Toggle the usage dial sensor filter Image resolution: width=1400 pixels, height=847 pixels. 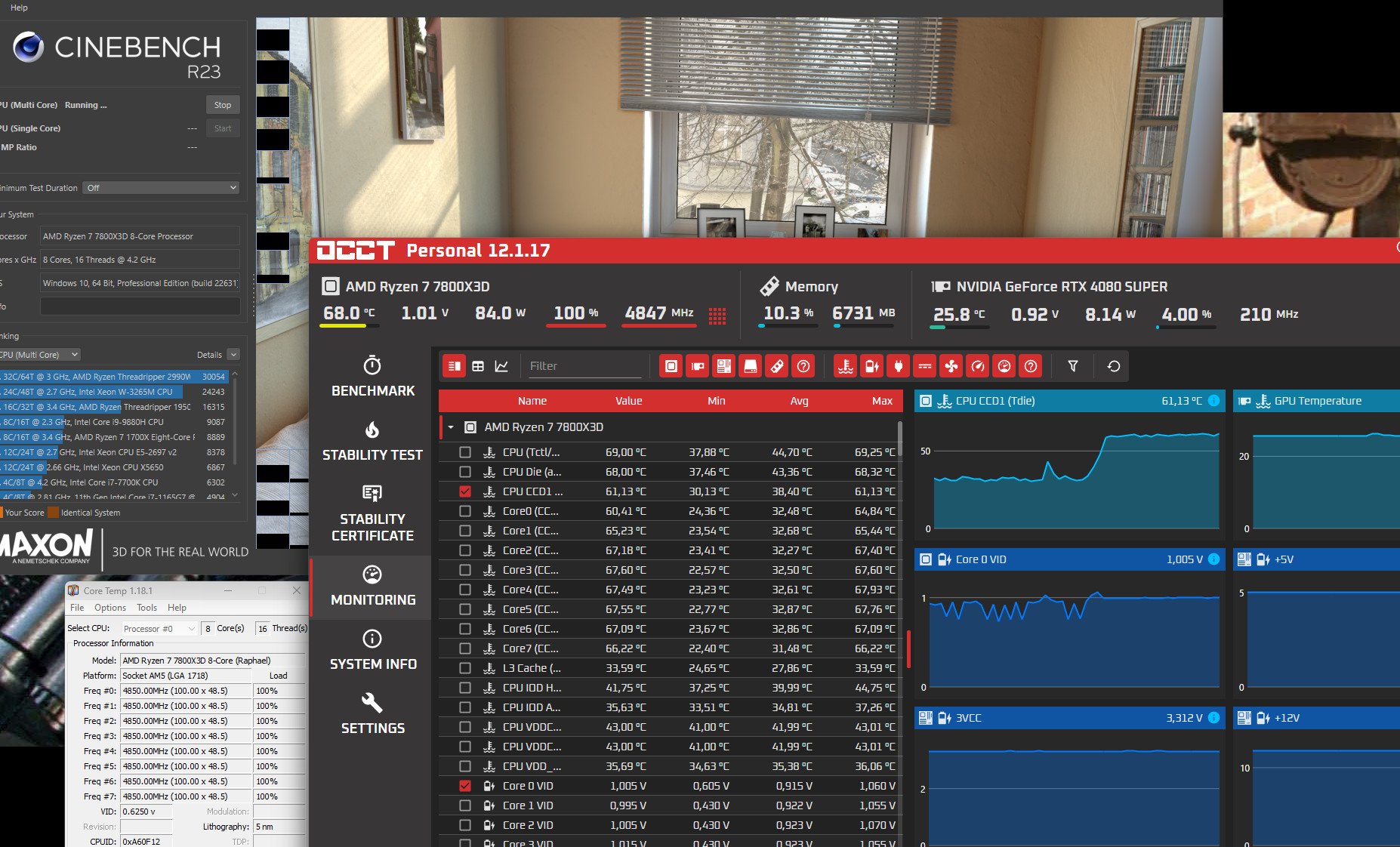click(x=1004, y=366)
